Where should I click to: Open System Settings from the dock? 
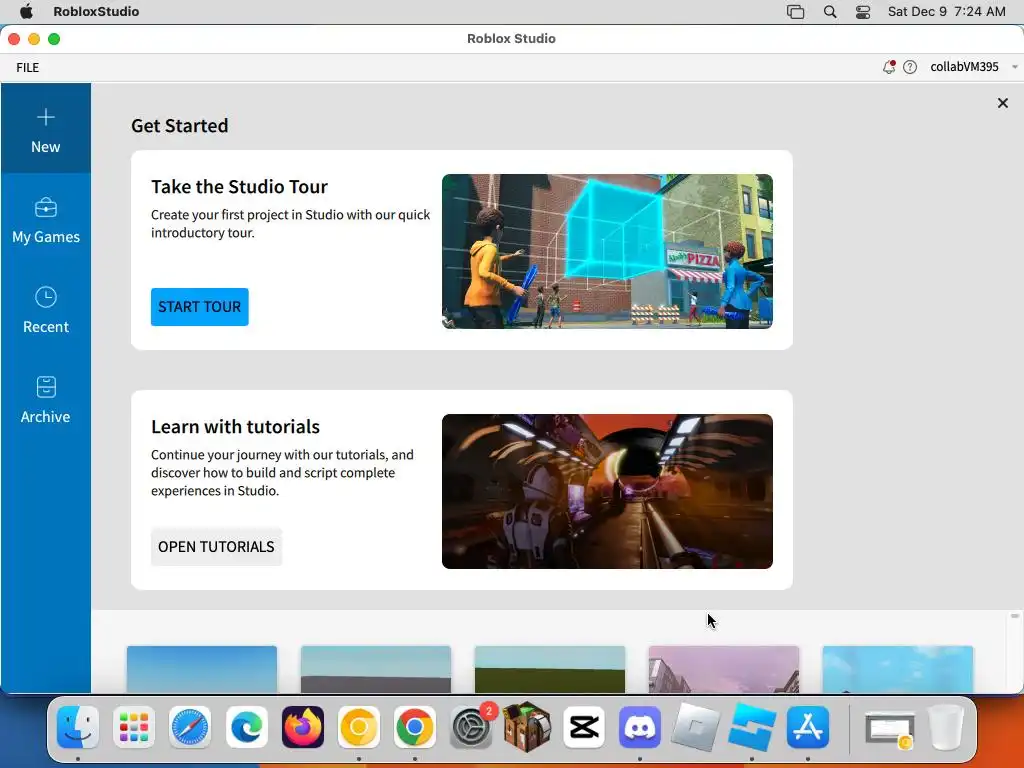click(471, 727)
